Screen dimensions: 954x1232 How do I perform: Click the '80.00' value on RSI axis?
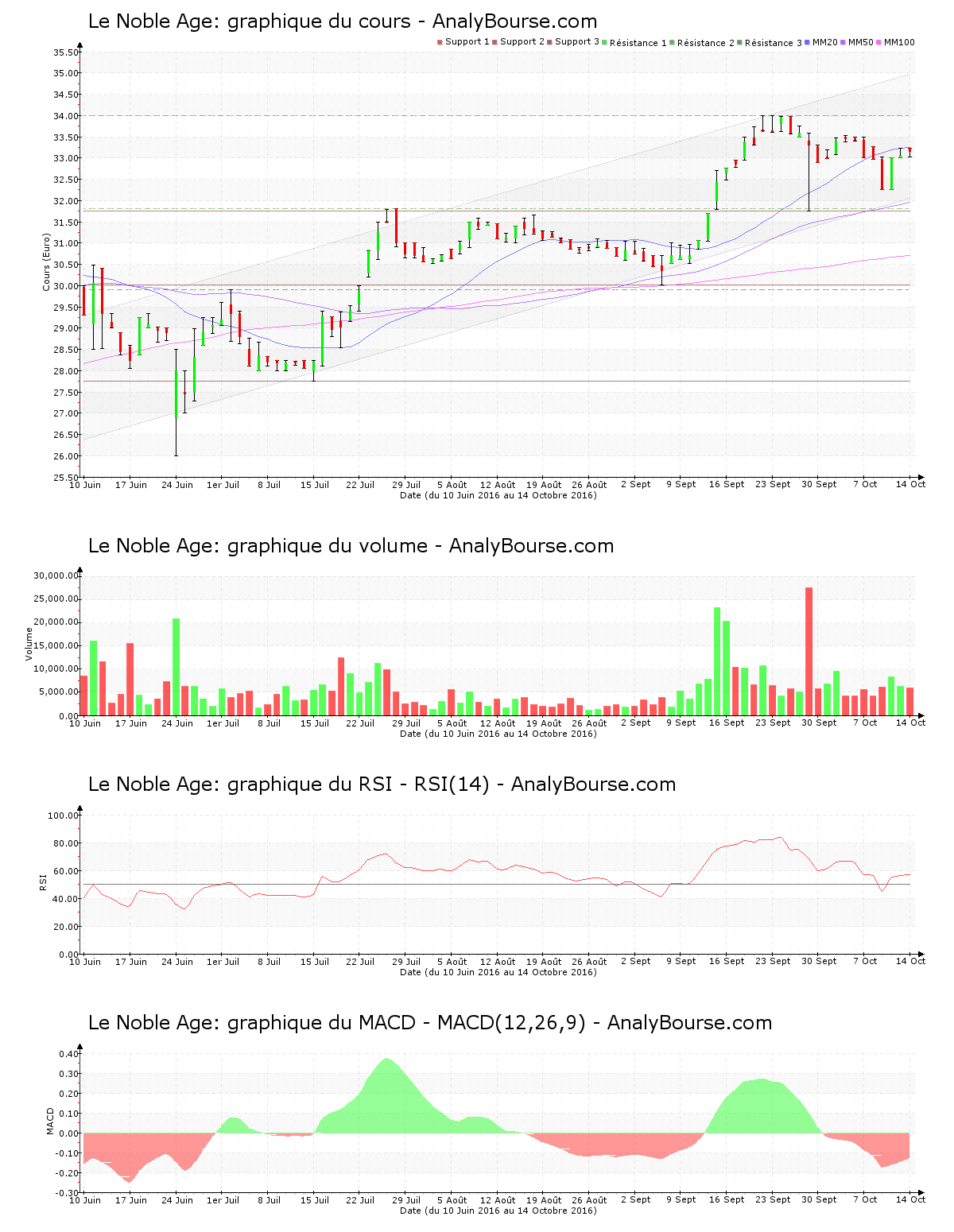coord(66,843)
